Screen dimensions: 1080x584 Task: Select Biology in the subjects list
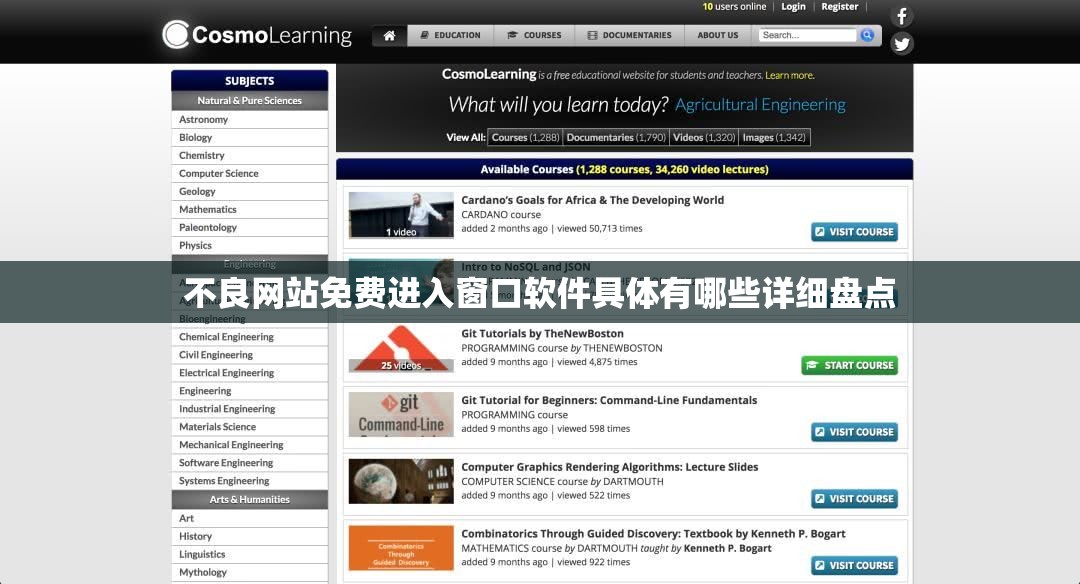click(x=249, y=138)
